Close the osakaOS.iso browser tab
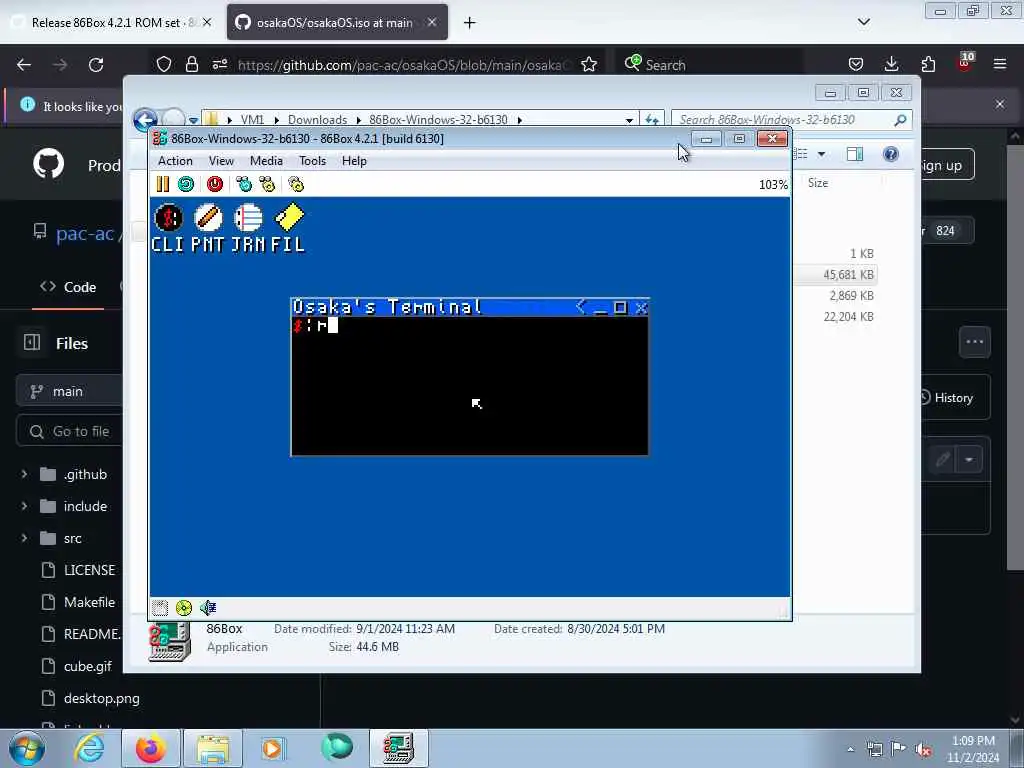Image resolution: width=1024 pixels, height=768 pixels. 432,22
